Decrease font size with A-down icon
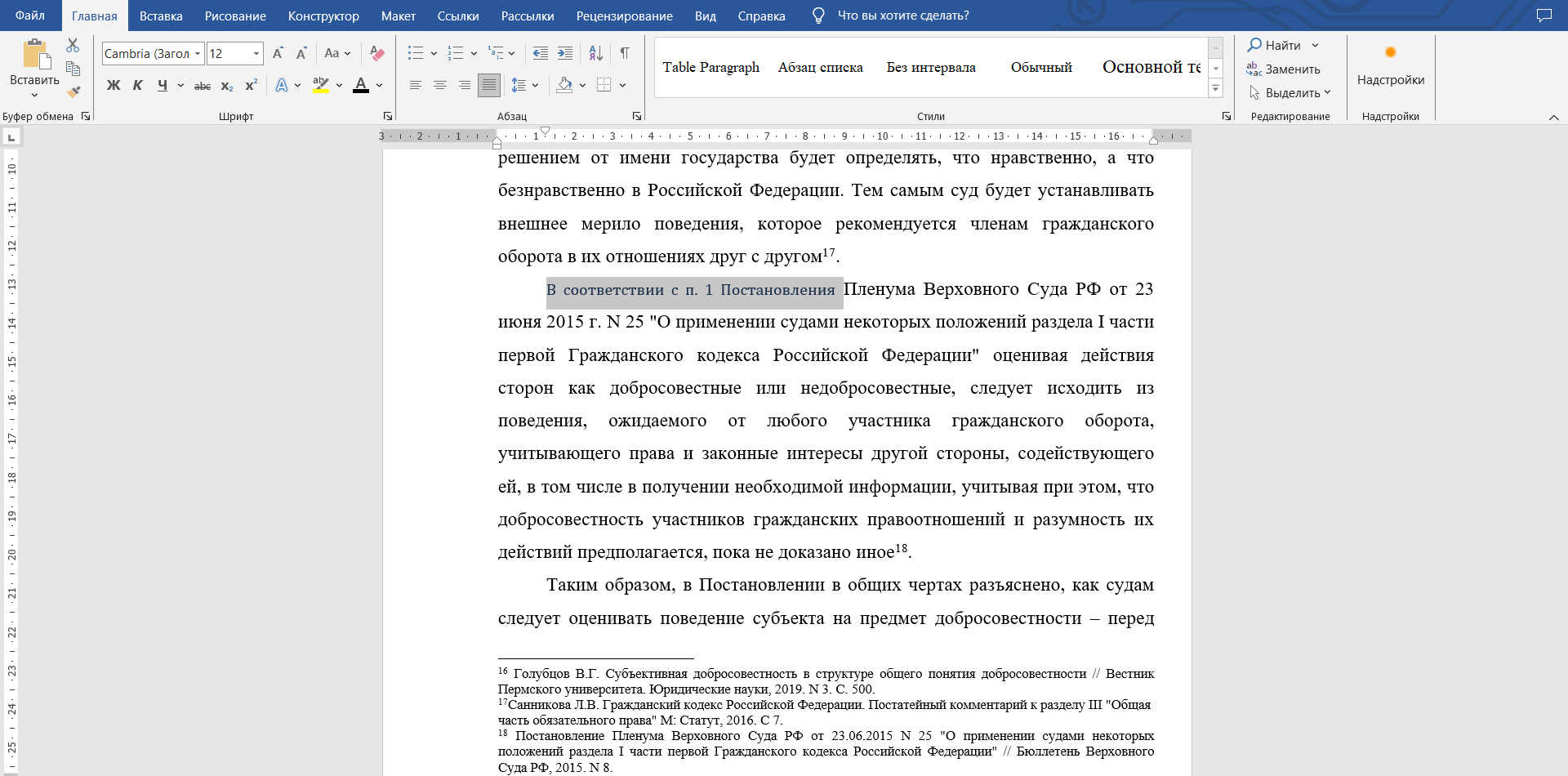Image resolution: width=1568 pixels, height=776 pixels. point(301,53)
